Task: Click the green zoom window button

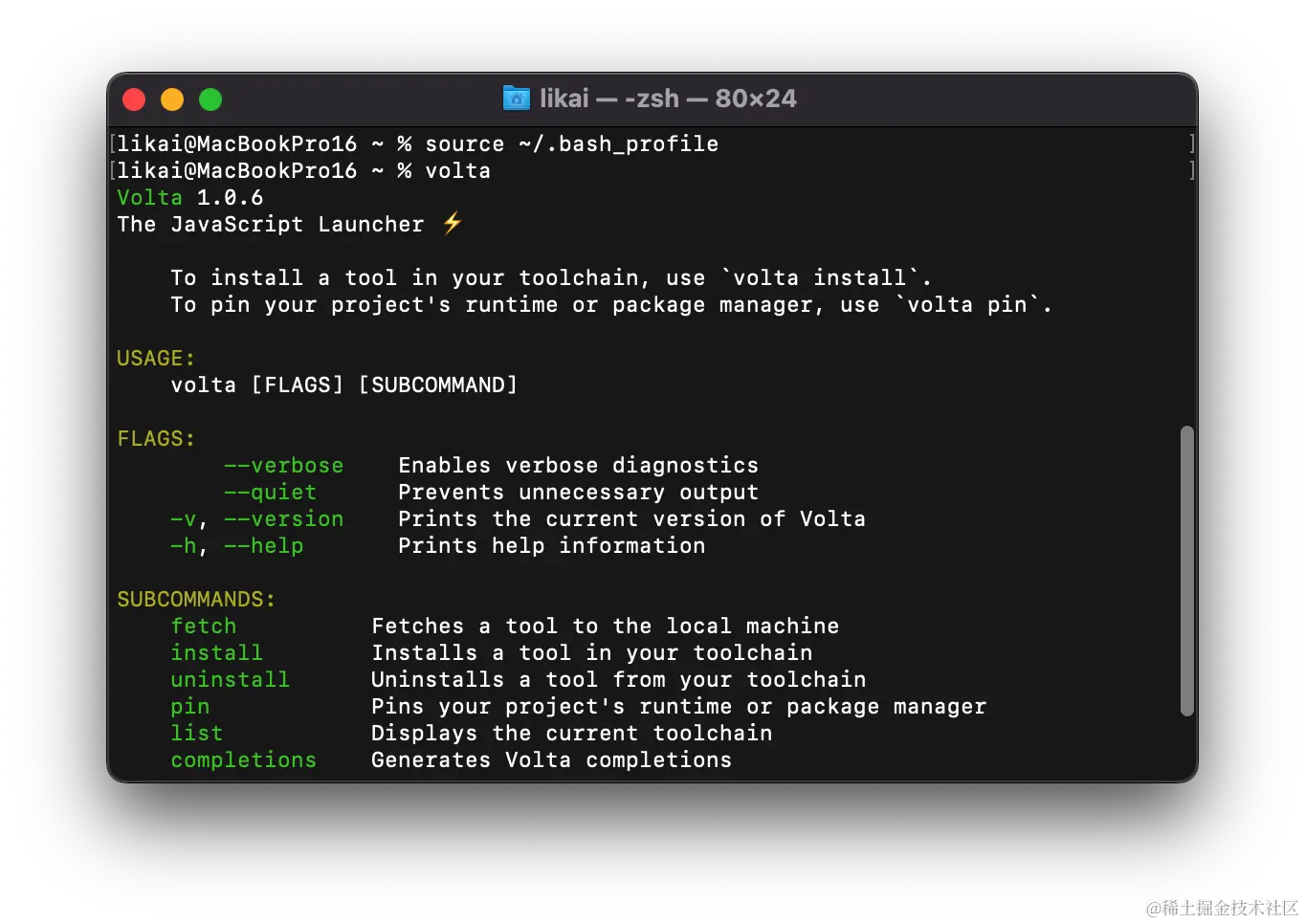Action: [210, 99]
